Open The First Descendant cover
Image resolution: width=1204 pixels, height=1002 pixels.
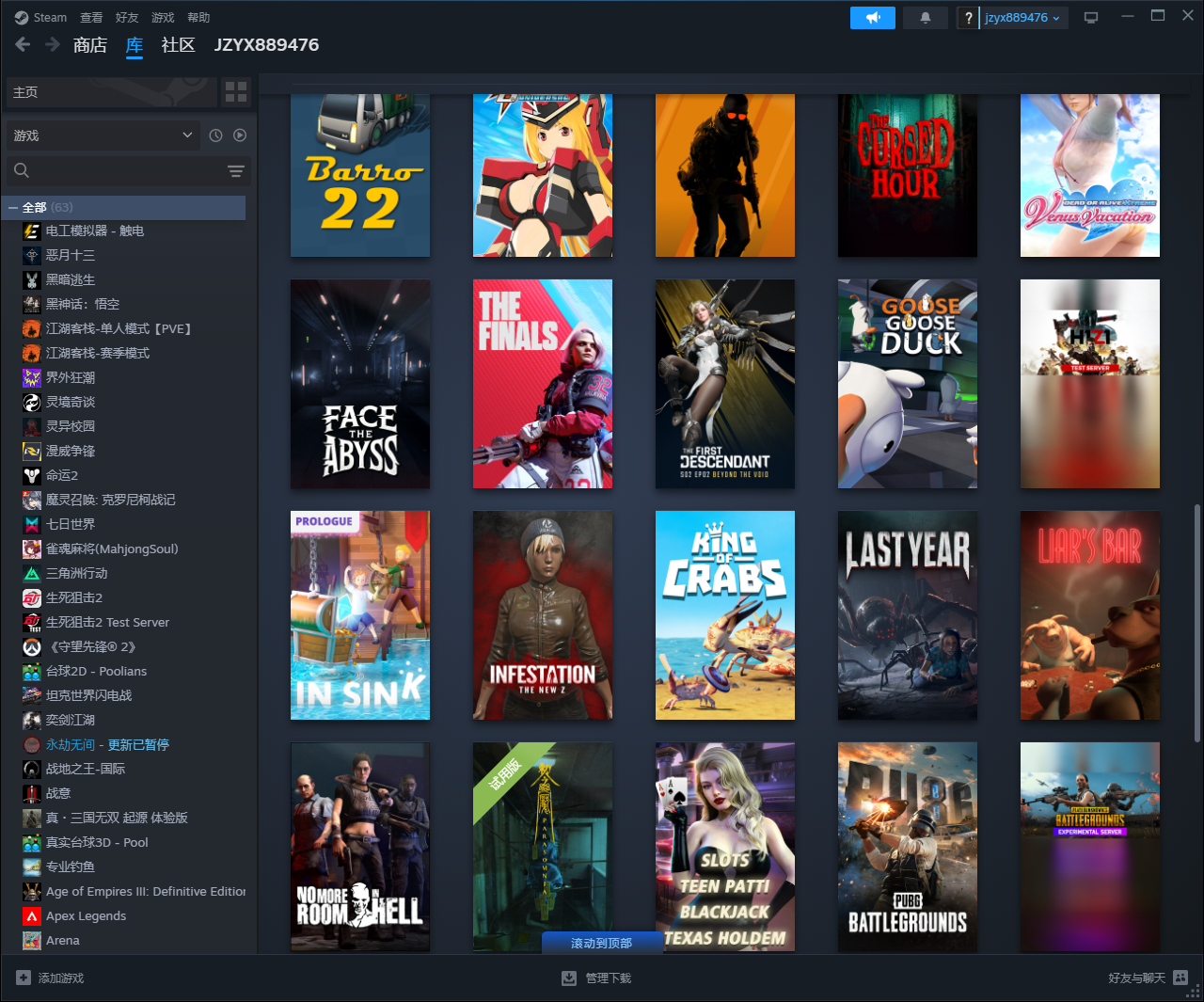pyautogui.click(x=725, y=384)
